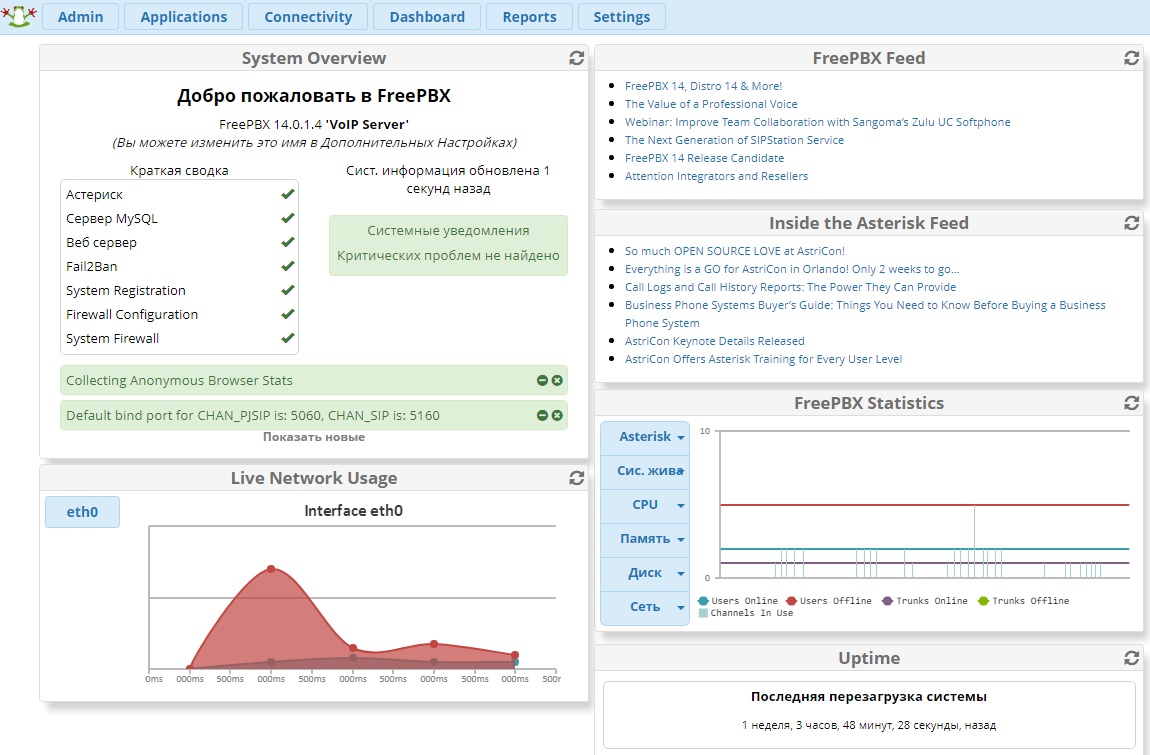Delete the Collecting Anonymous Browser Stats notice
Image resolution: width=1150 pixels, height=755 pixels.
point(557,380)
